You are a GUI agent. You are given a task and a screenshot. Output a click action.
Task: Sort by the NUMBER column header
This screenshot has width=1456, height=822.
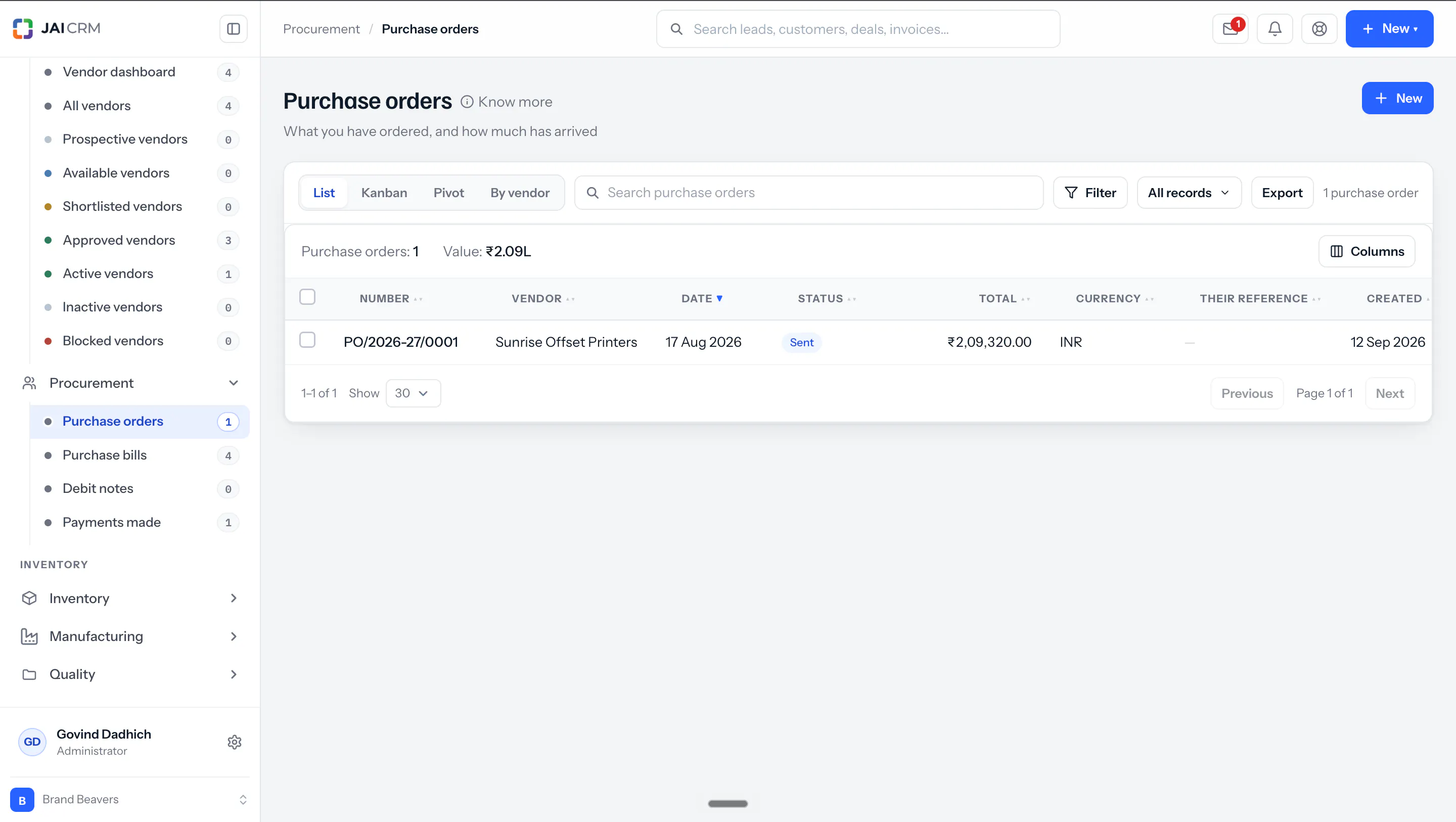391,298
